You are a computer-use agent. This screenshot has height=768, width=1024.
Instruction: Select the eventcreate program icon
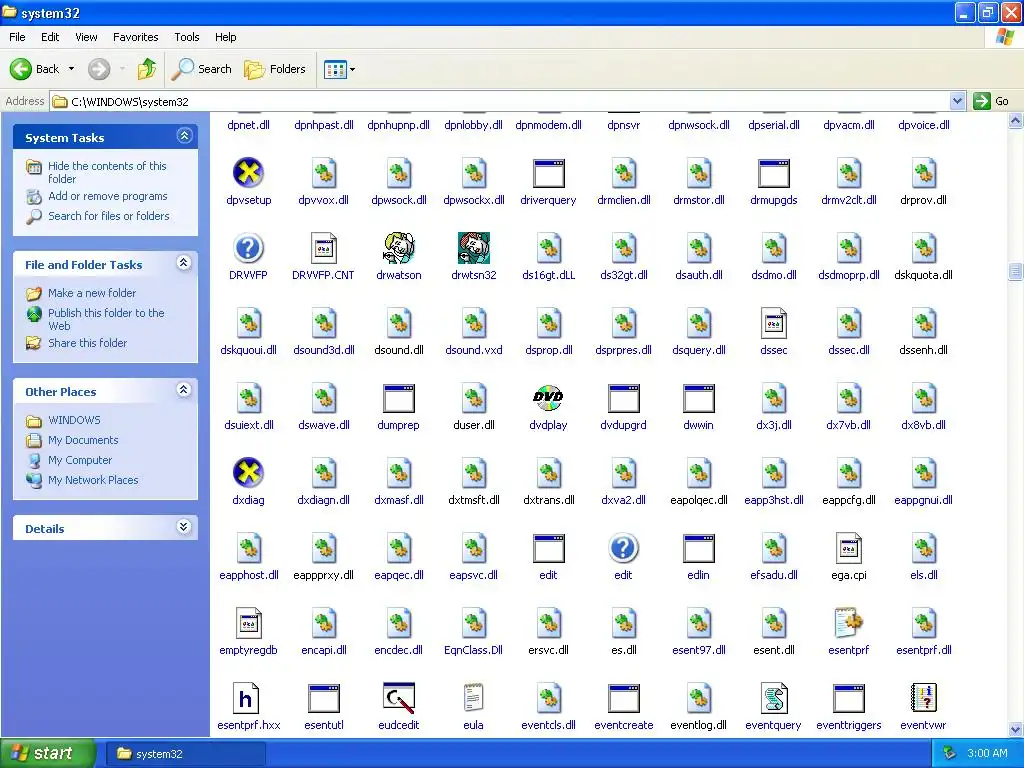pyautogui.click(x=623, y=699)
